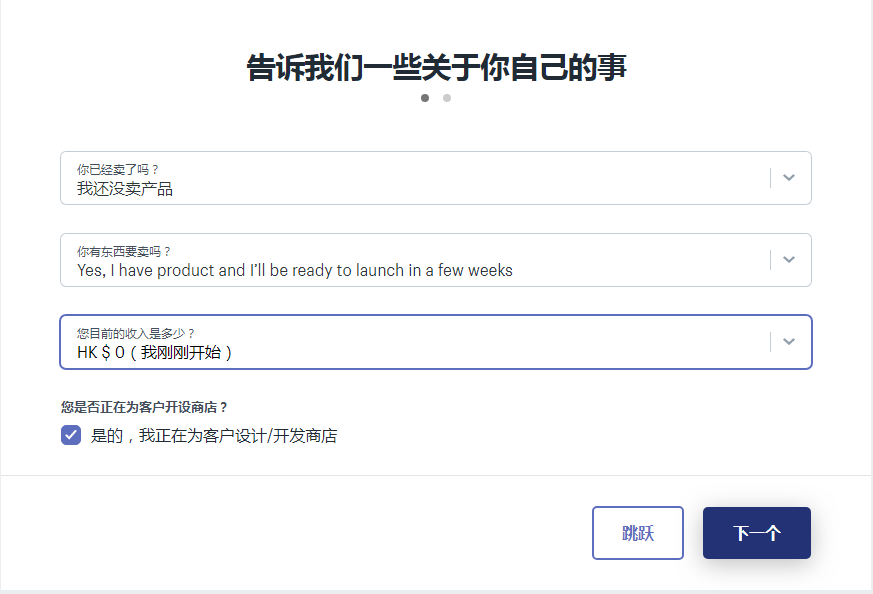Click the 您是否正在为客户开设商店 question label
The image size is (873, 594).
click(x=144, y=407)
